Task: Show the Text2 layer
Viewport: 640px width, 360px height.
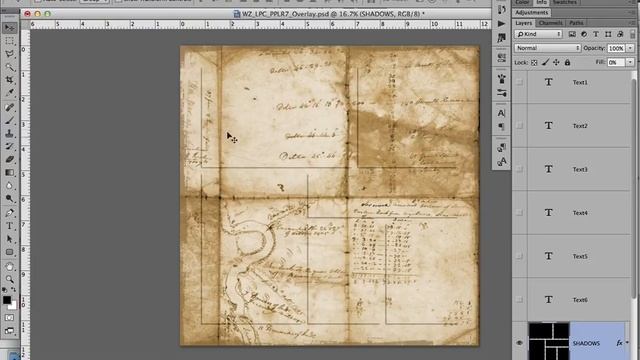Action: (519, 126)
